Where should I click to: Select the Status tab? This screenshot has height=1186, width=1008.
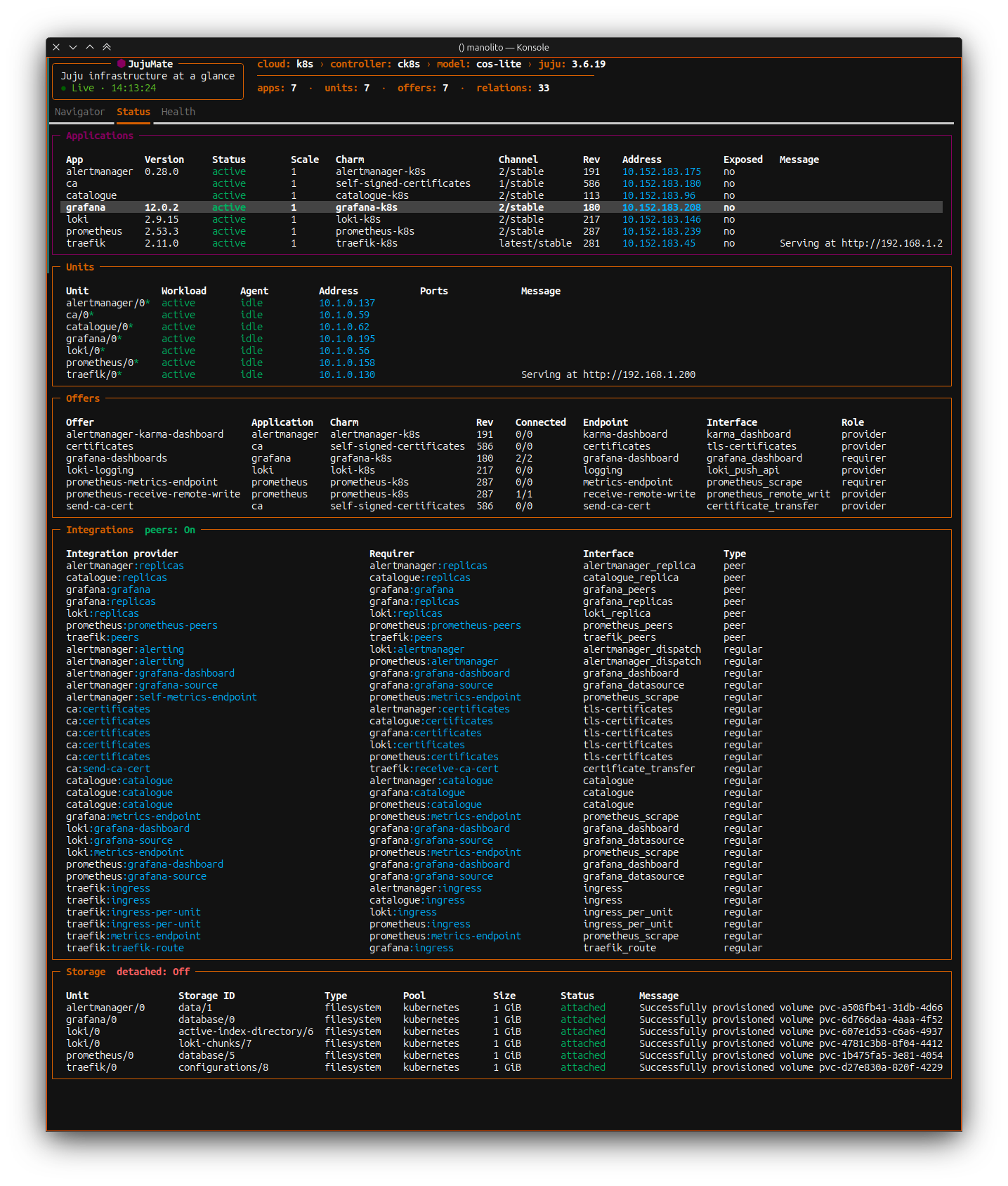[x=133, y=112]
